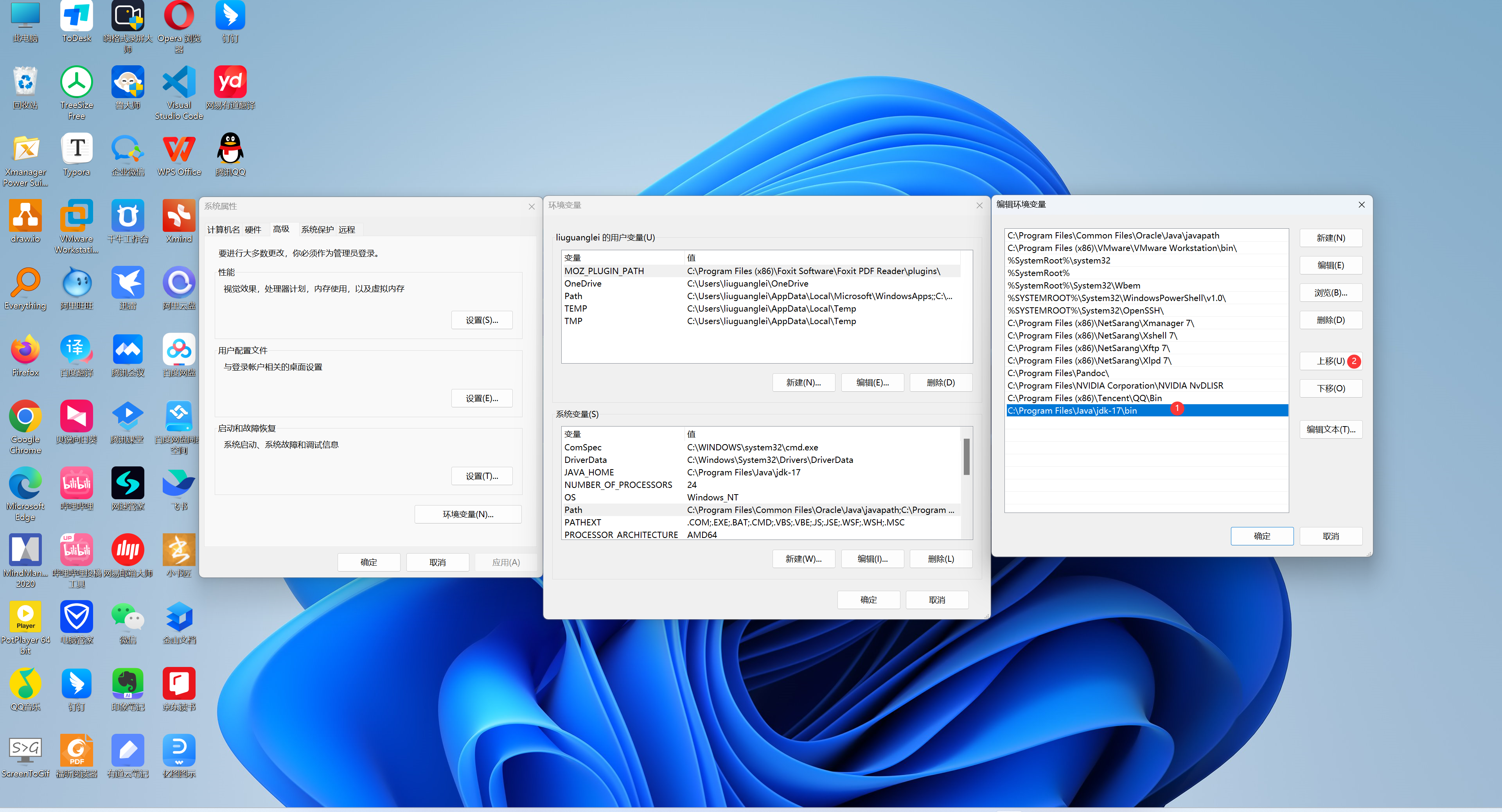Switch to 硬件 tab in 系统属性

click(x=253, y=229)
